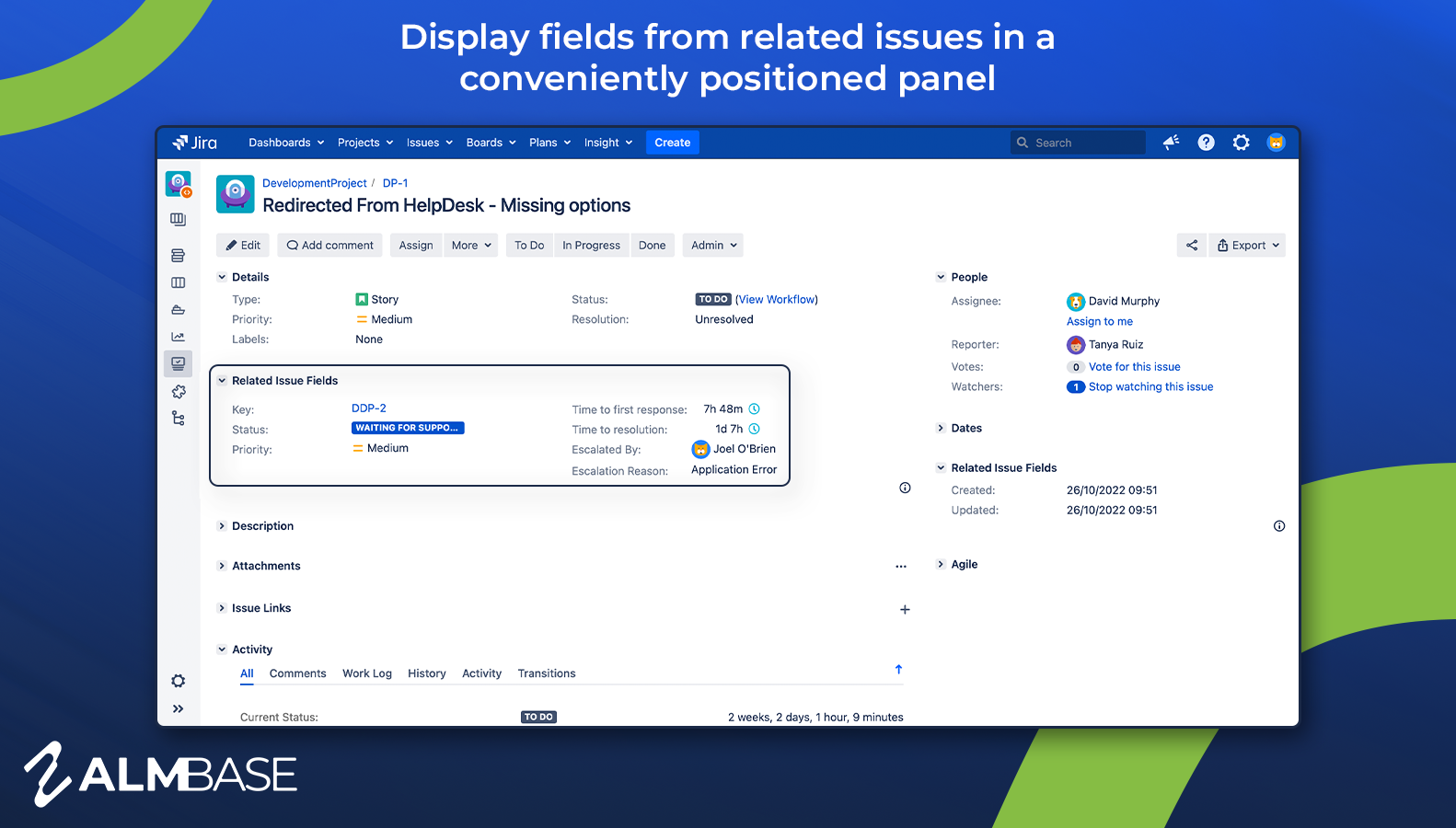Expand the Dates section
Viewport: 1456px width, 828px height.
tap(941, 428)
